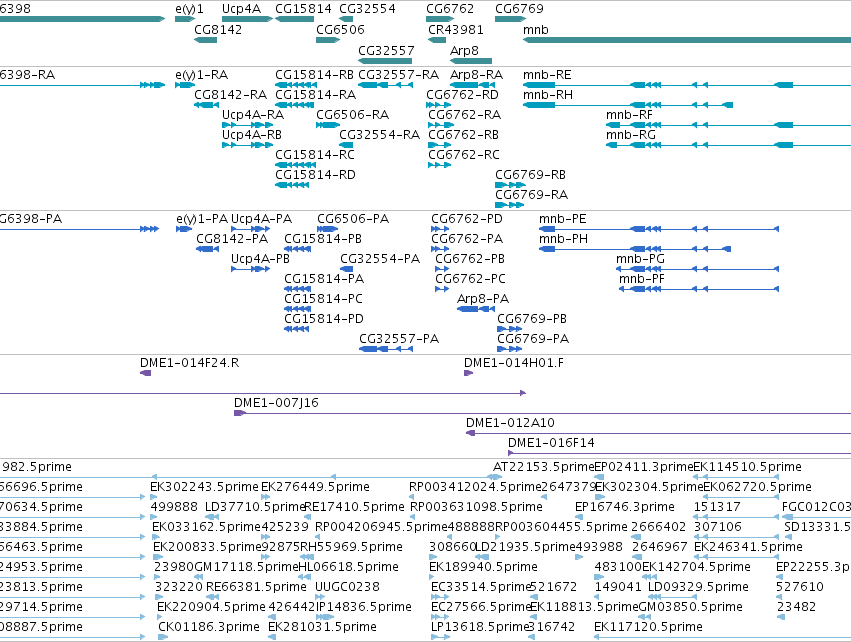Viewport: 851px width, 642px height.
Task: Select protein CG6506-PA
Action: pyautogui.click(x=353, y=219)
